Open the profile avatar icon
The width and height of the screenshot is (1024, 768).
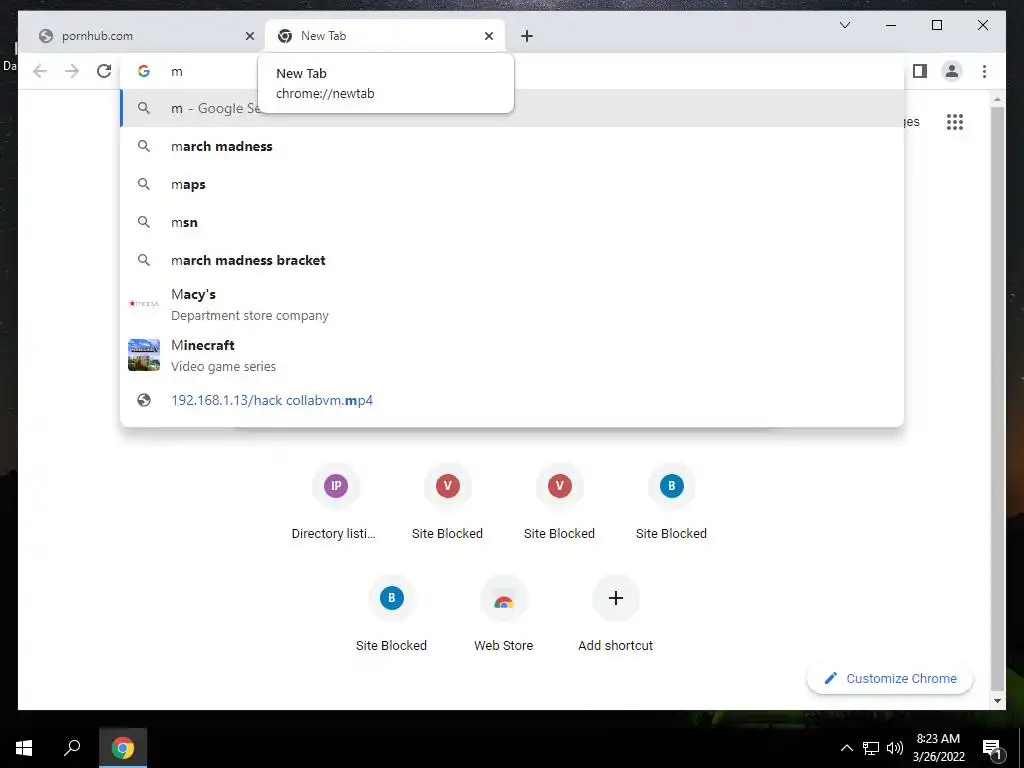point(952,71)
